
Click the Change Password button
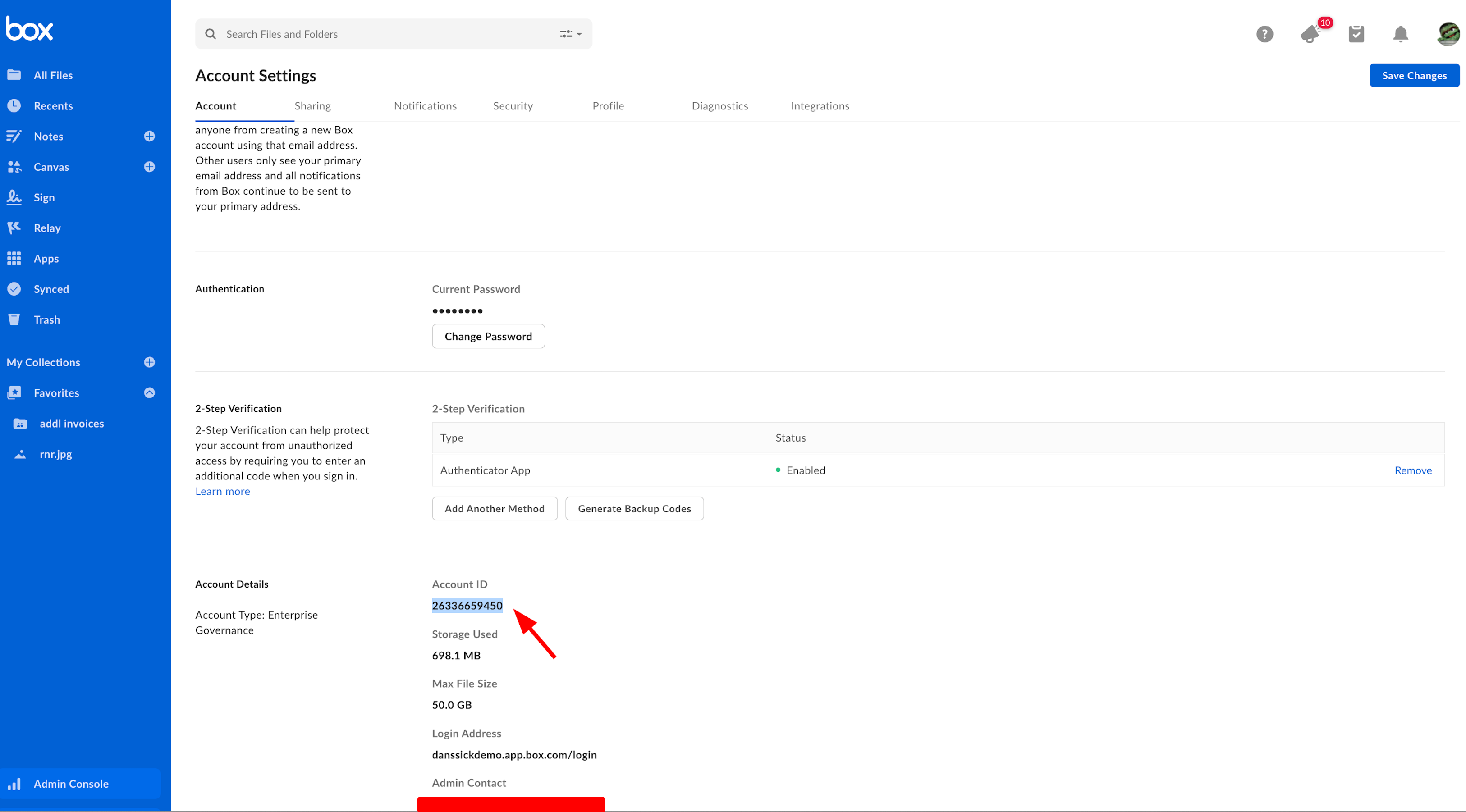488,336
